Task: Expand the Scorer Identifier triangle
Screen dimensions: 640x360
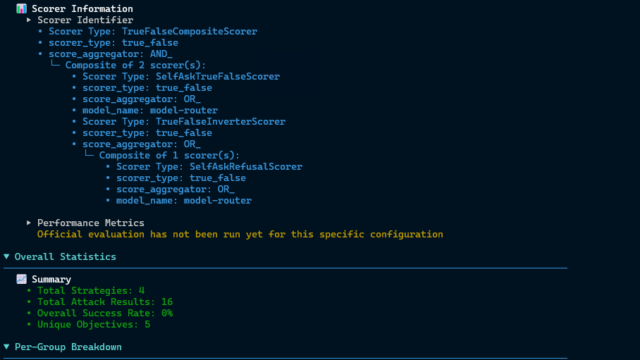Action: tap(29, 20)
